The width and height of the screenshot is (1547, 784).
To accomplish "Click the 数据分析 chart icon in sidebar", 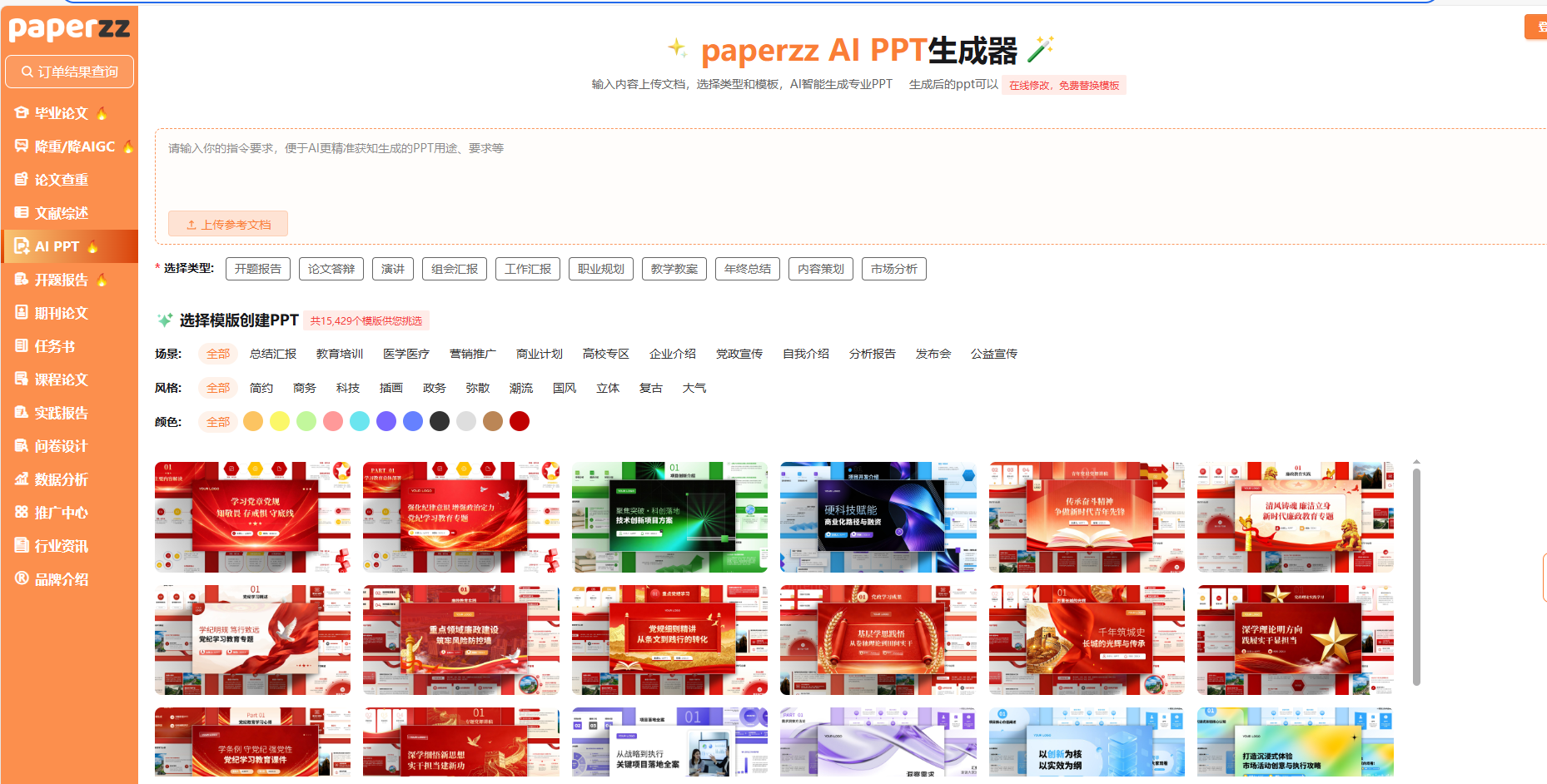I will (22, 479).
